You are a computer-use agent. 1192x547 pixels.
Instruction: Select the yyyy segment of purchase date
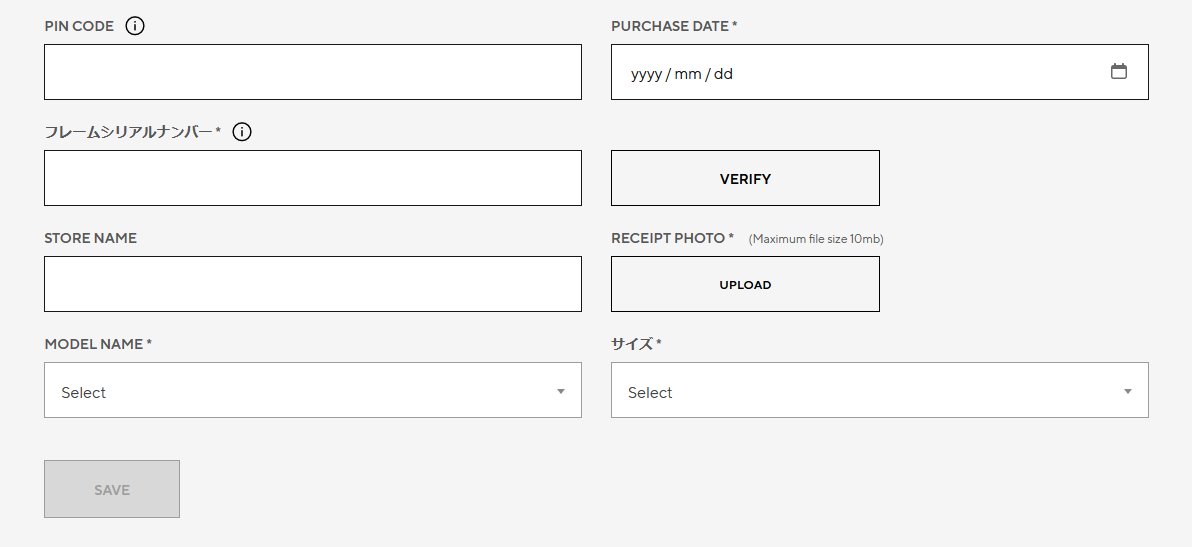[646, 74]
